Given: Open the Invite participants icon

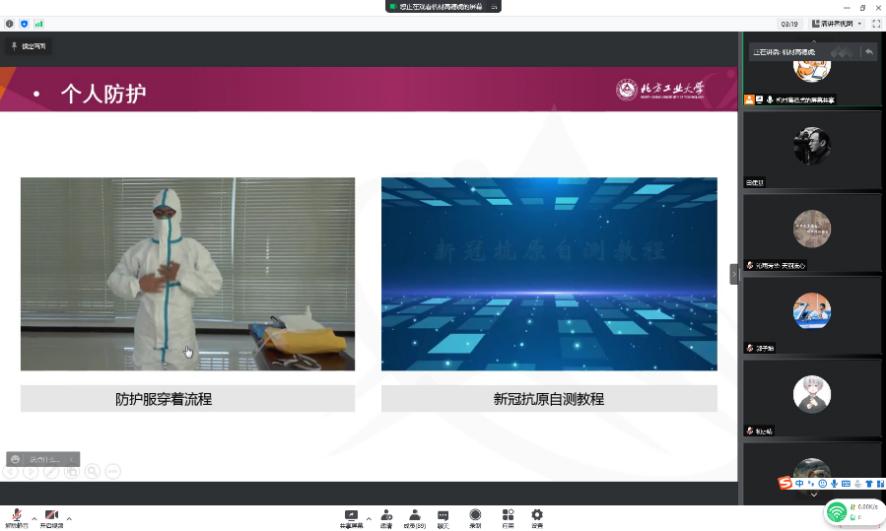Looking at the screenshot, I should pyautogui.click(x=386, y=515).
